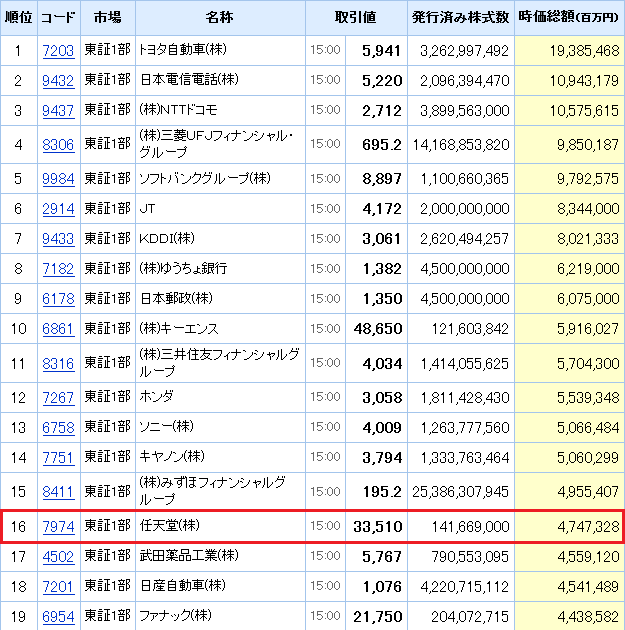Image resolution: width=625 pixels, height=630 pixels.
Task: Open stock code link 8316
Action: pyautogui.click(x=58, y=364)
